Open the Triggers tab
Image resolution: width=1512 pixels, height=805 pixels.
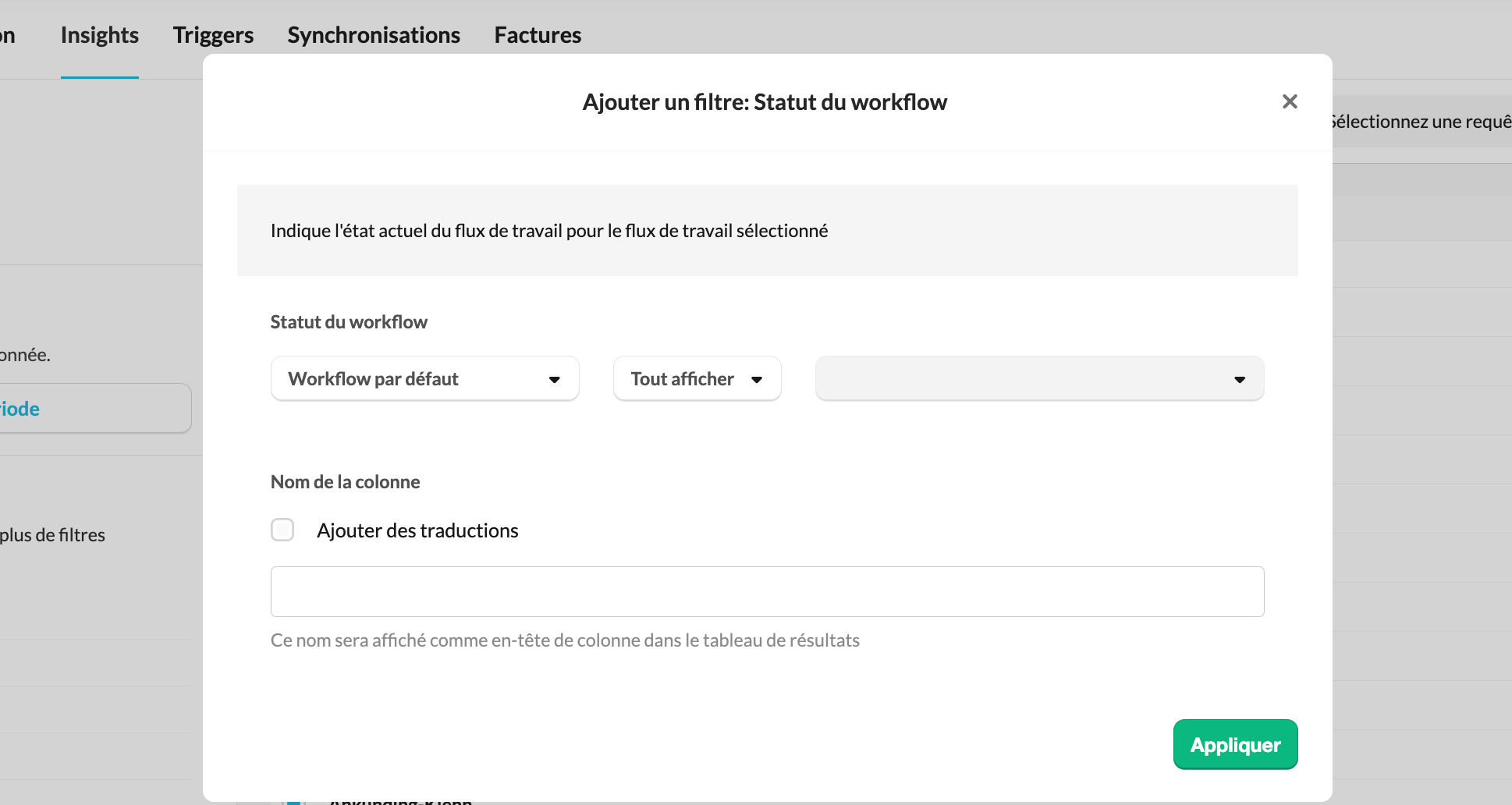click(x=213, y=35)
